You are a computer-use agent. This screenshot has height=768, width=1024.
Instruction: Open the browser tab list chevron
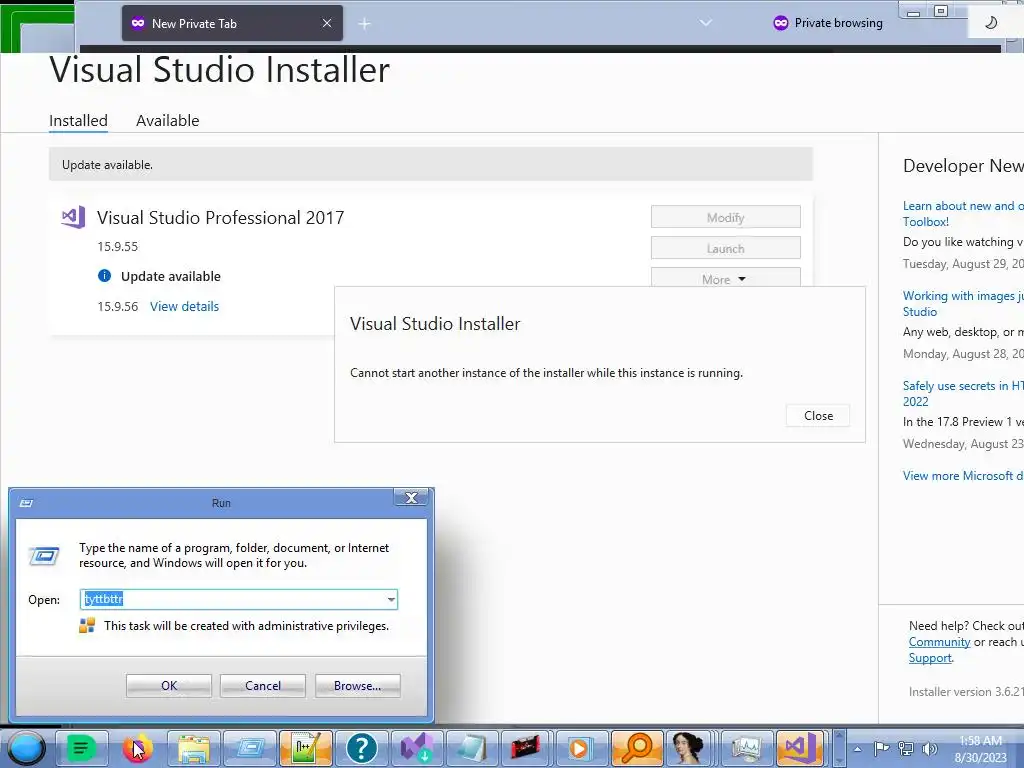click(705, 23)
